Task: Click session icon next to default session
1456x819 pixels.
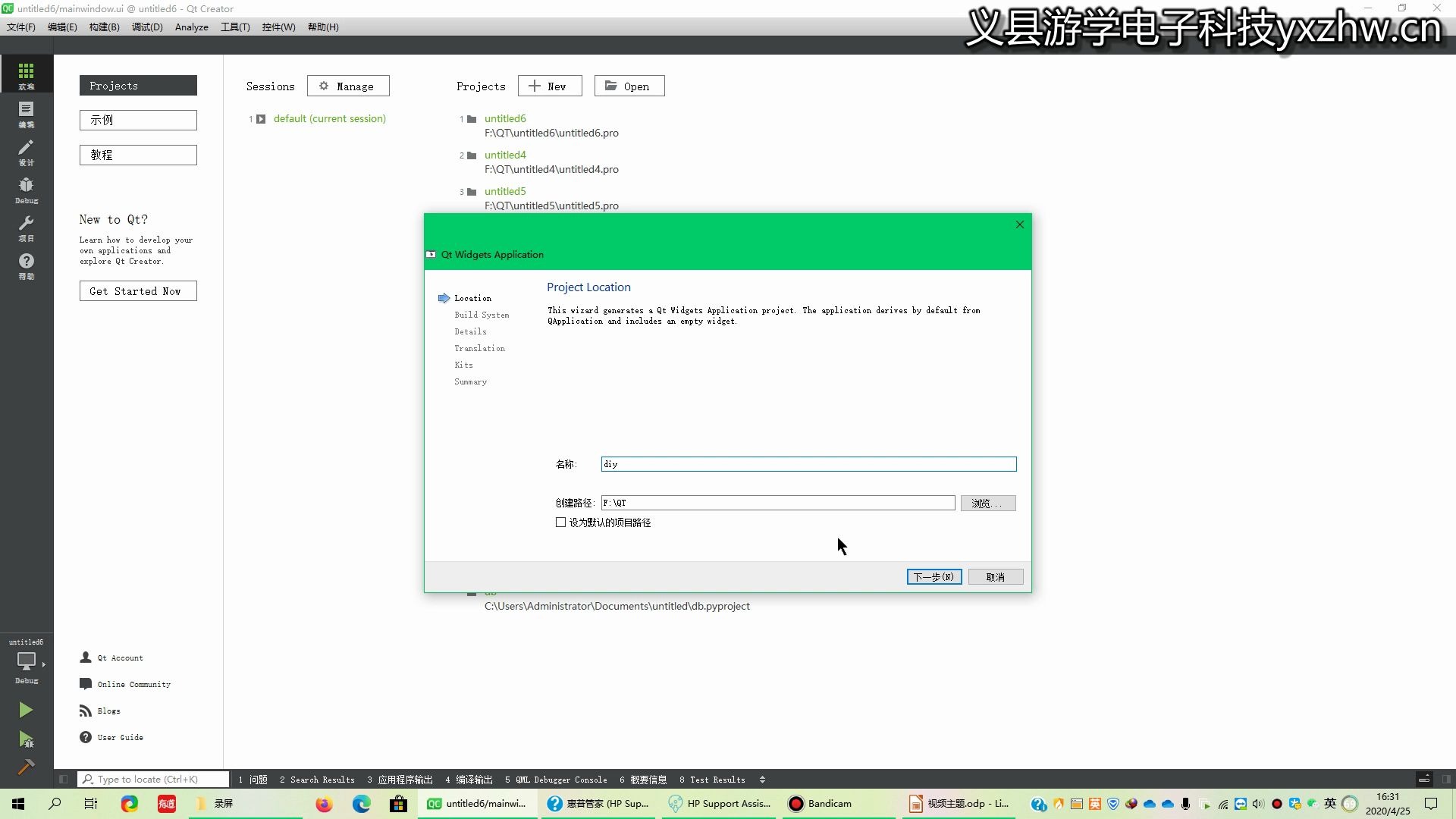Action: [261, 119]
